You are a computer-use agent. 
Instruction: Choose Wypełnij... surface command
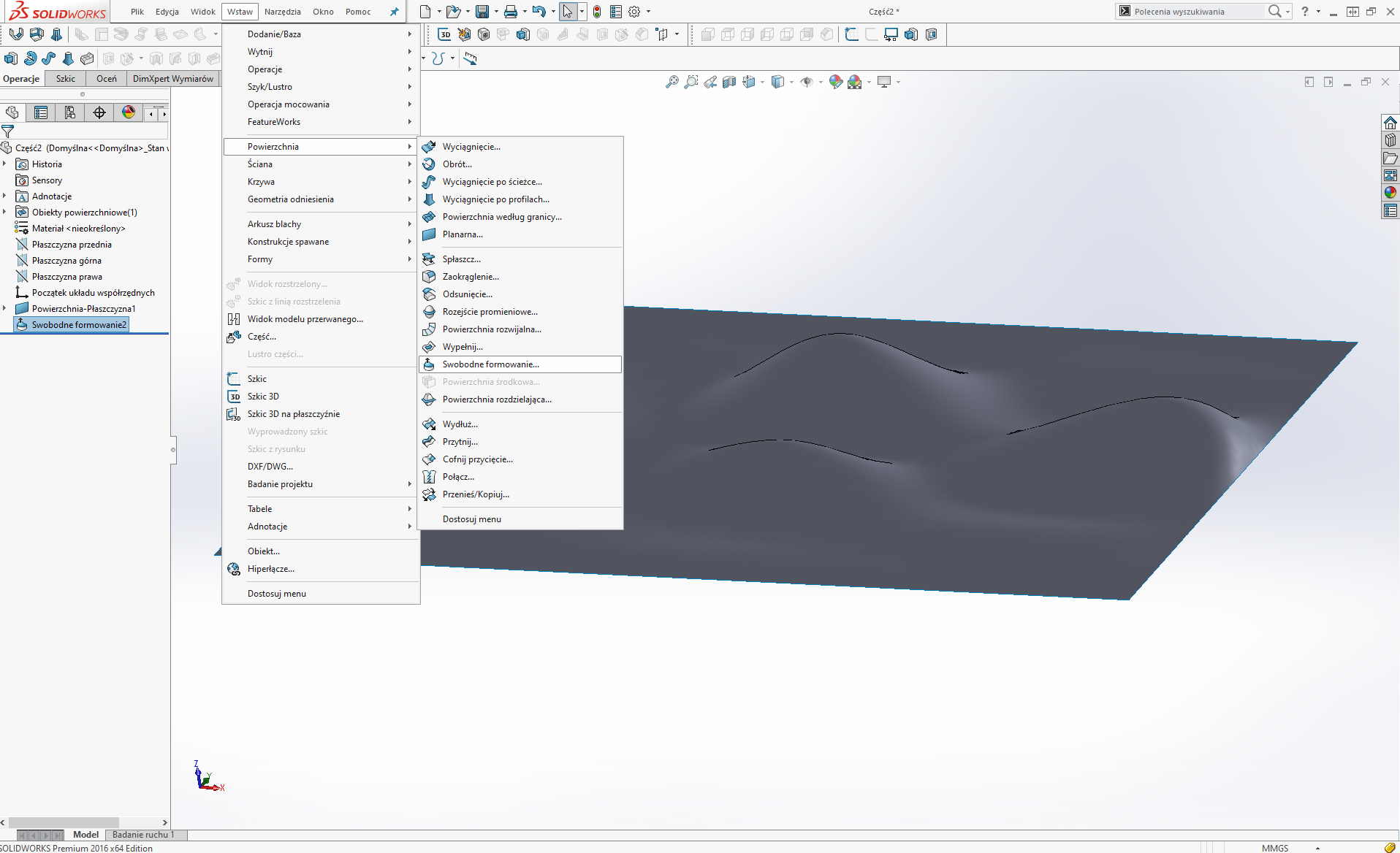click(520, 347)
